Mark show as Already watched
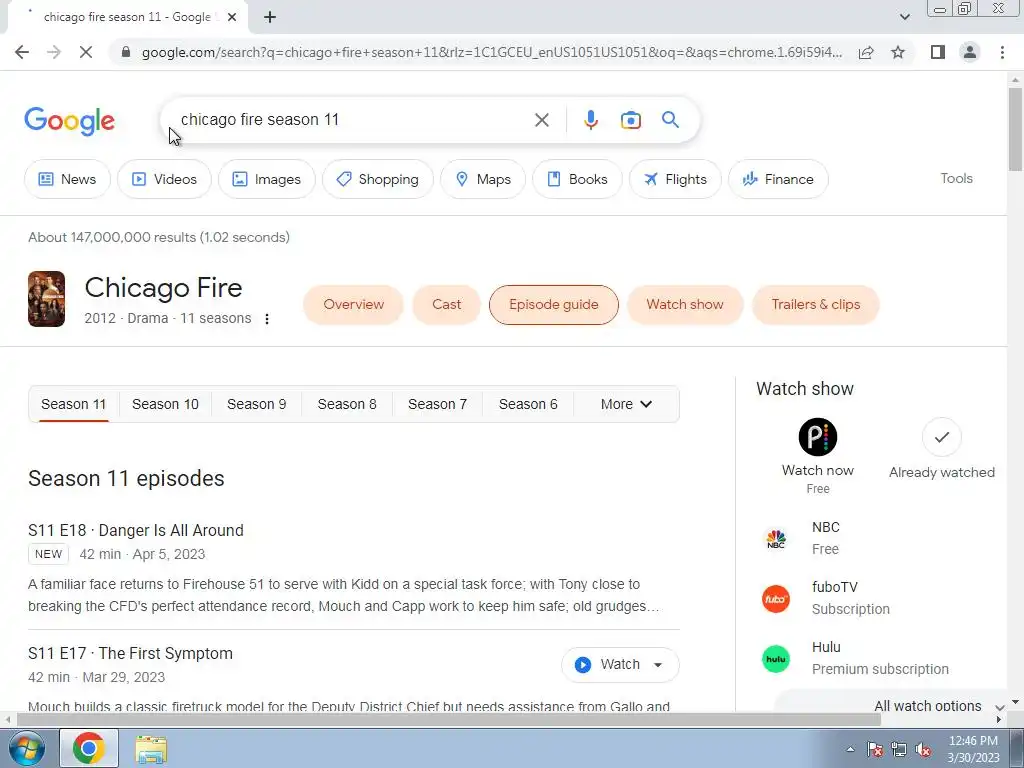1024x768 pixels. click(942, 449)
